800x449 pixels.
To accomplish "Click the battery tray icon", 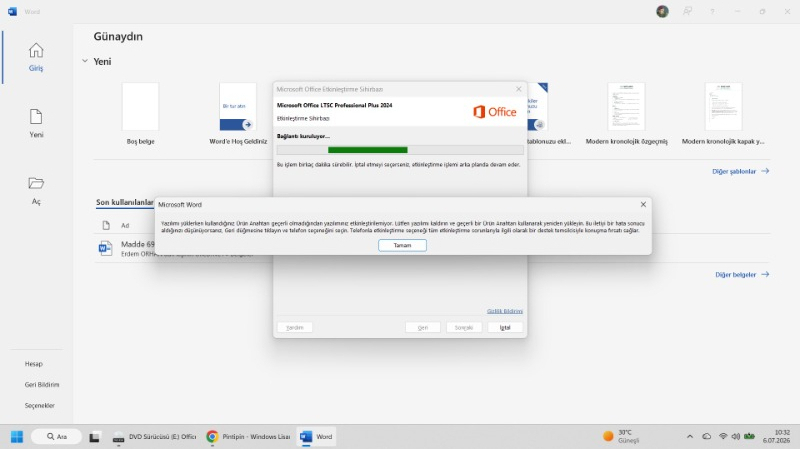I will (x=749, y=436).
